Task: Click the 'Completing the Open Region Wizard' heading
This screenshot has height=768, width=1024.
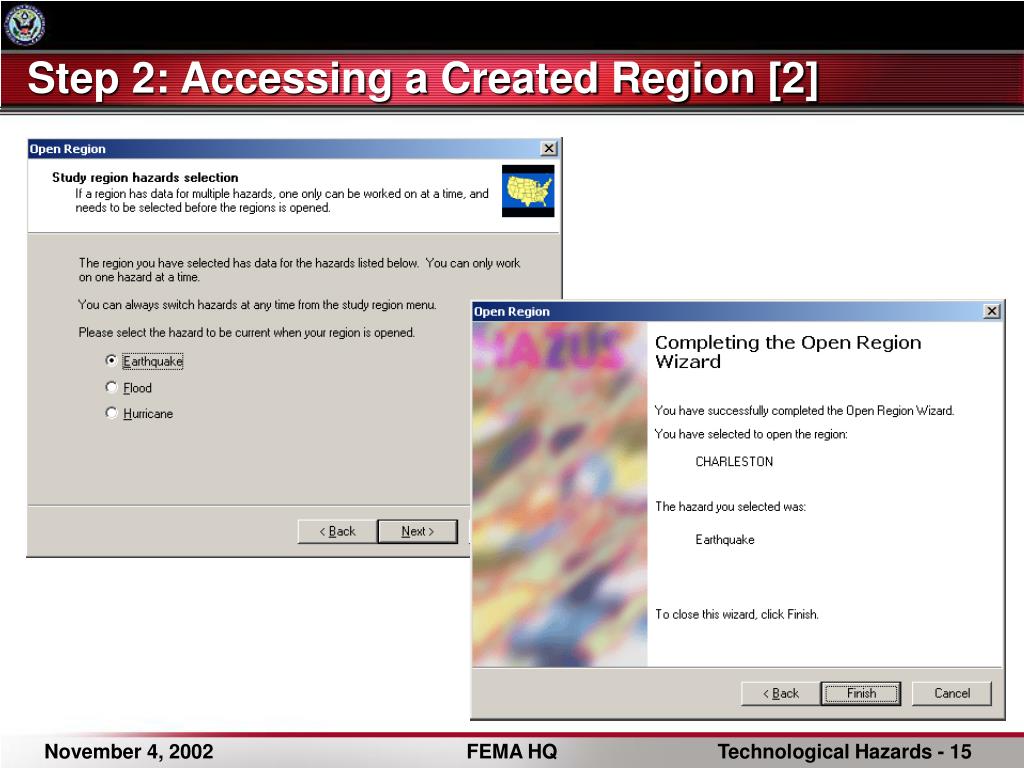Action: [788, 352]
